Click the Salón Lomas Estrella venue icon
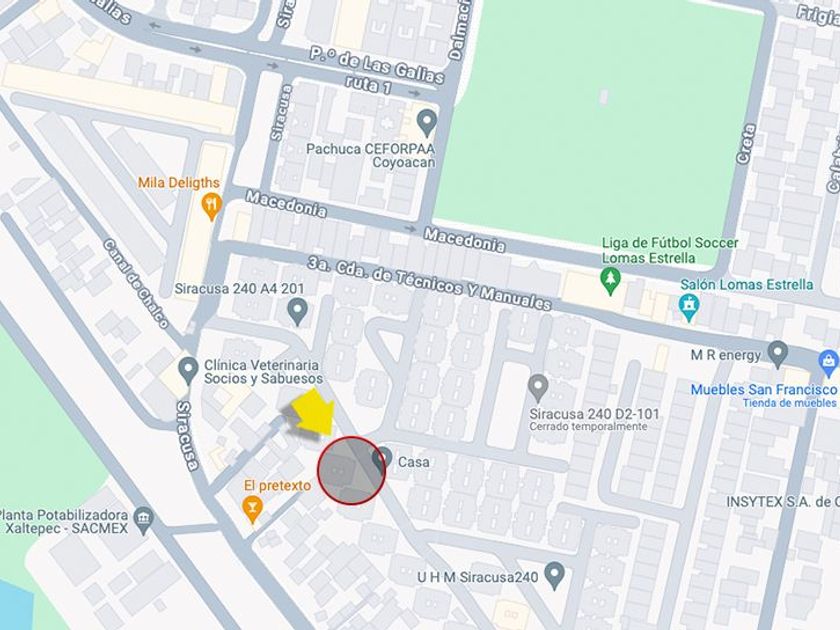The image size is (840, 630). tap(688, 308)
